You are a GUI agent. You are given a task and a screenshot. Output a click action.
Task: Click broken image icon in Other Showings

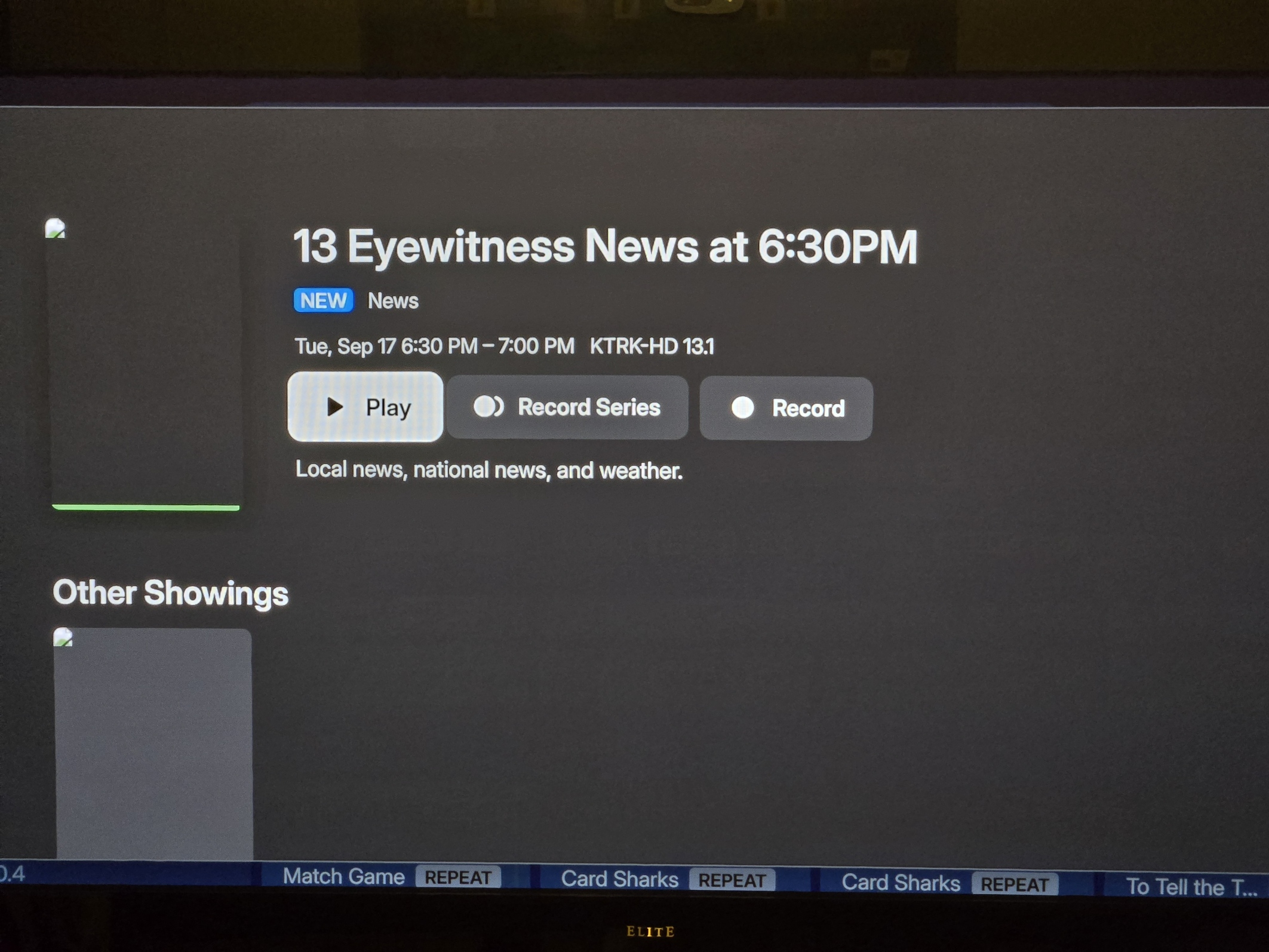[63, 638]
